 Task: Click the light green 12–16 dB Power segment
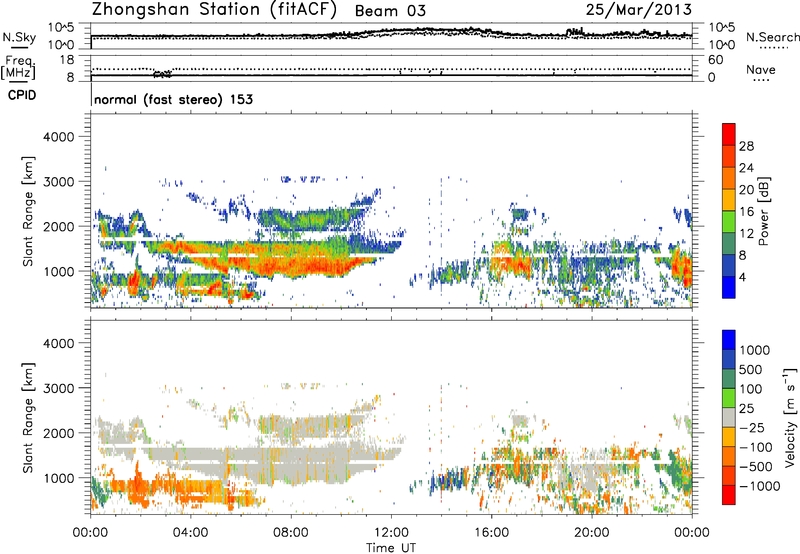tap(729, 222)
